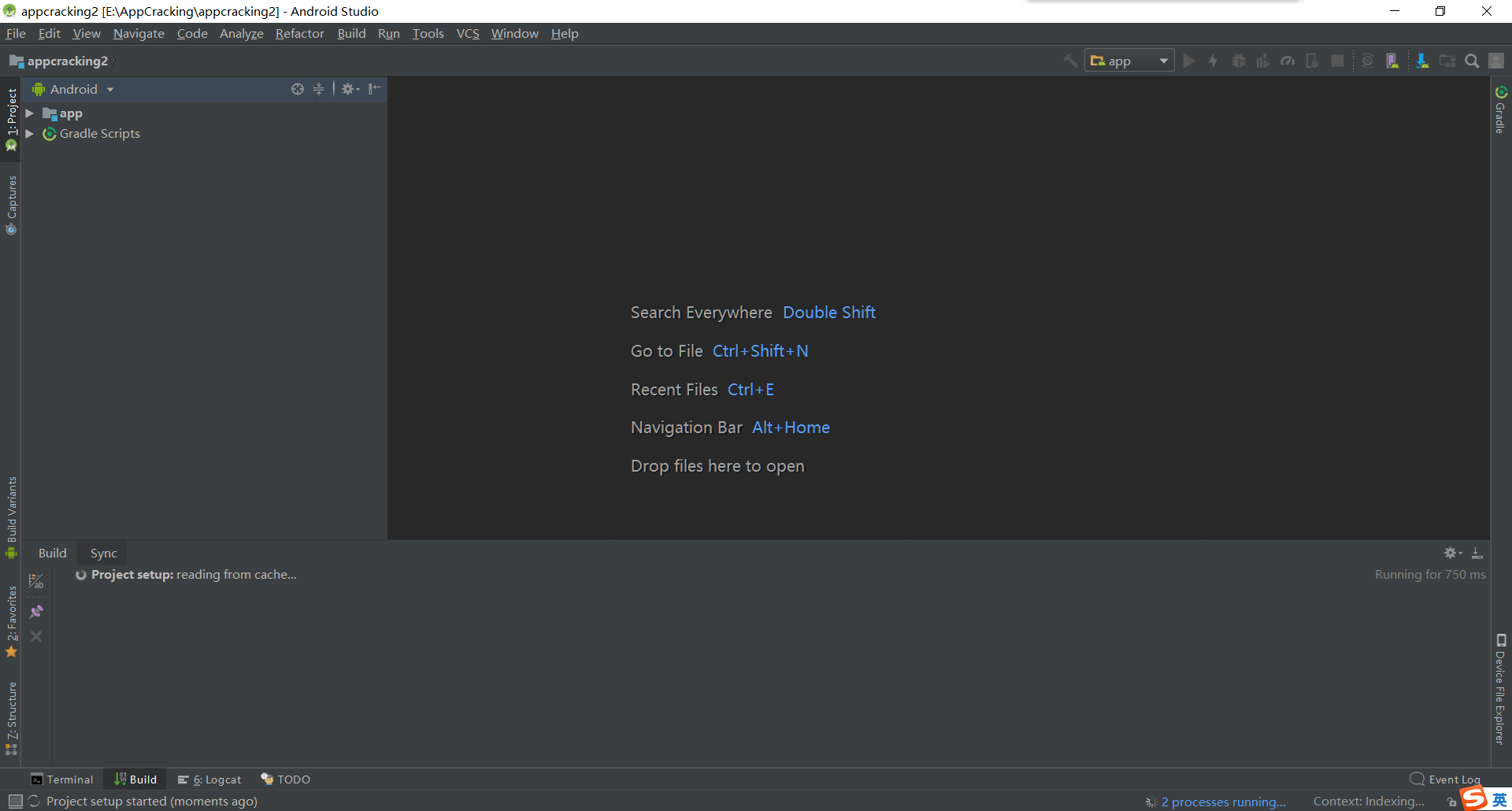Open Search Everywhere via magnifier icon

pyautogui.click(x=1471, y=61)
